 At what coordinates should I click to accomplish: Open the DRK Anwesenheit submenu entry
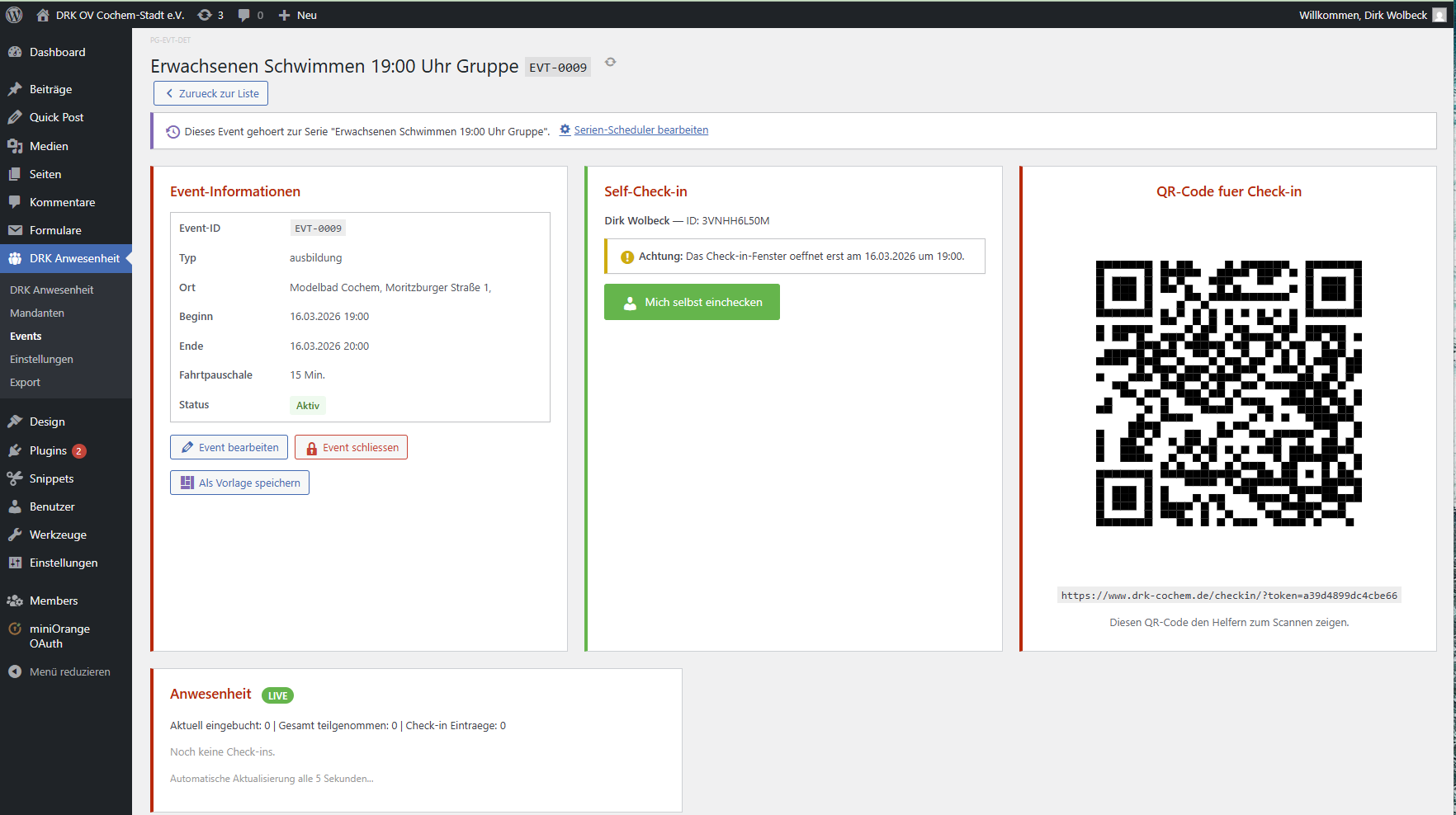pos(51,290)
